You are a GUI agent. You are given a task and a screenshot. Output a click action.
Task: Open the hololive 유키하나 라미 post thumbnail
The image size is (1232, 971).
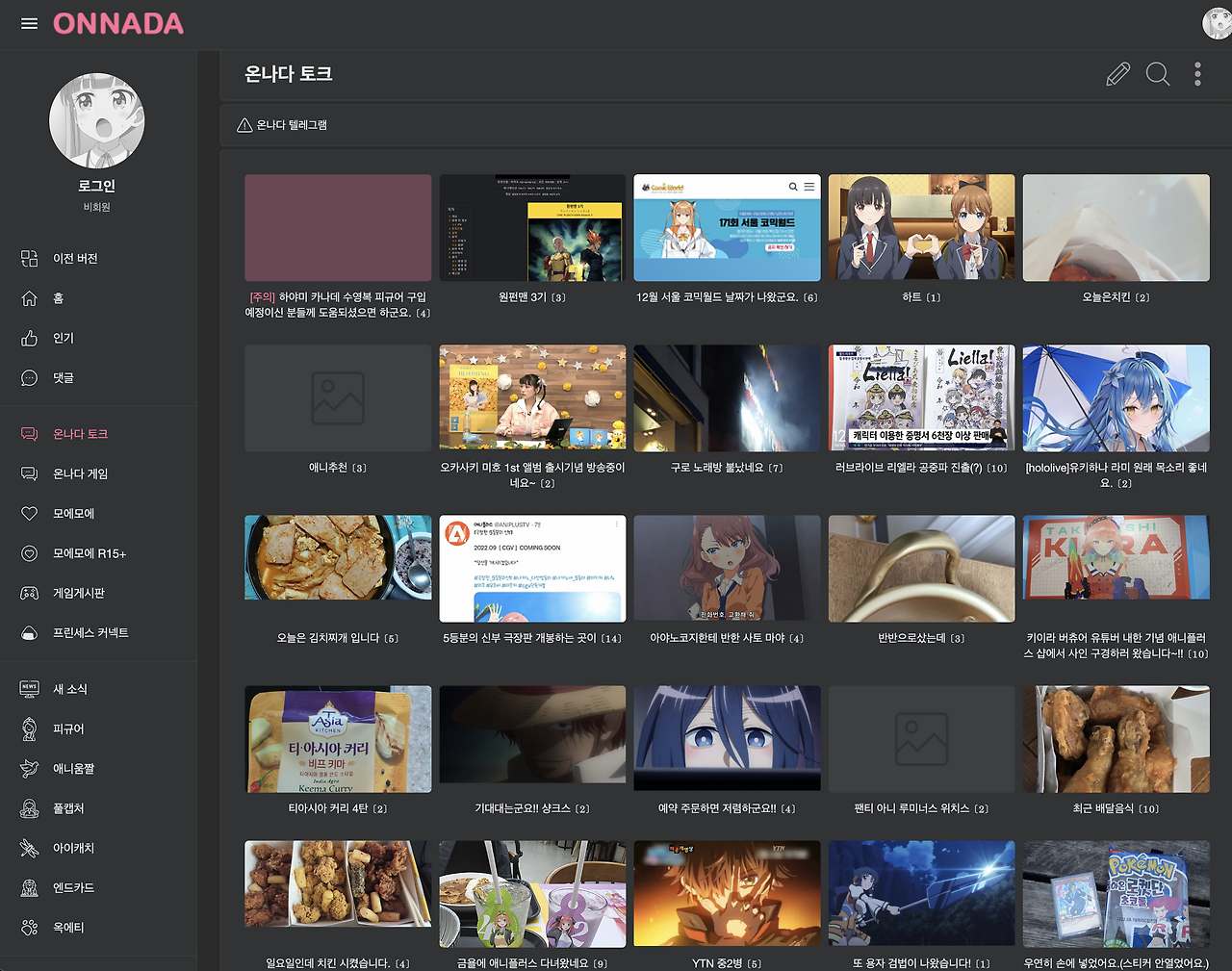click(x=1116, y=398)
